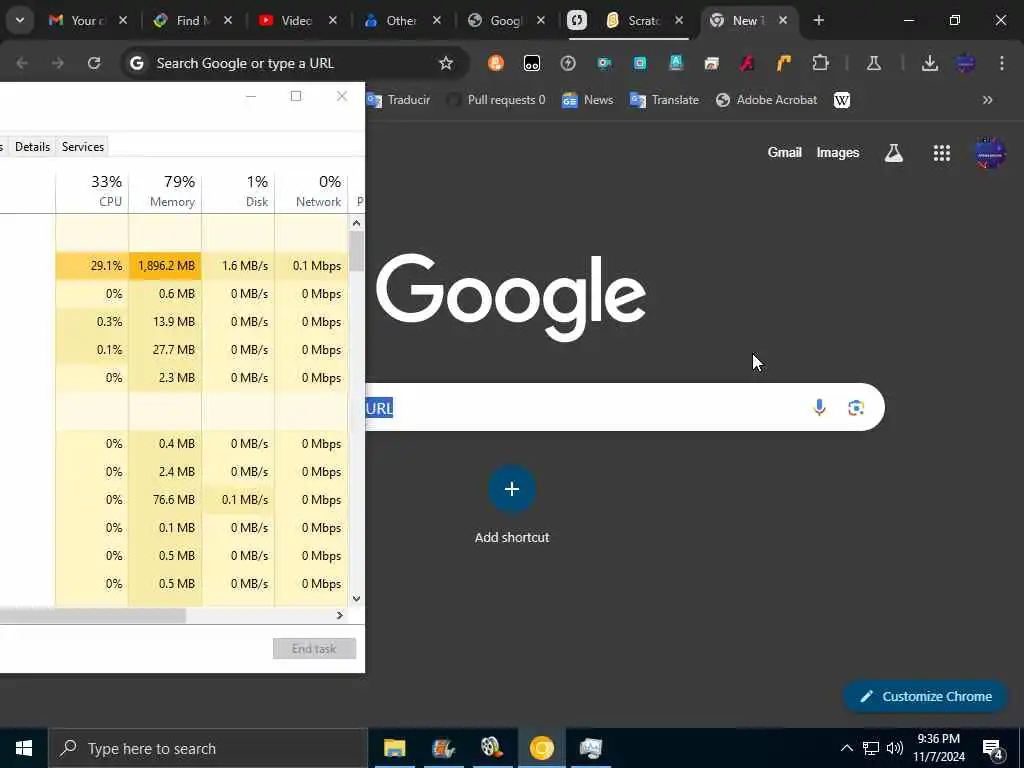Switch to the Find tab

(193, 20)
